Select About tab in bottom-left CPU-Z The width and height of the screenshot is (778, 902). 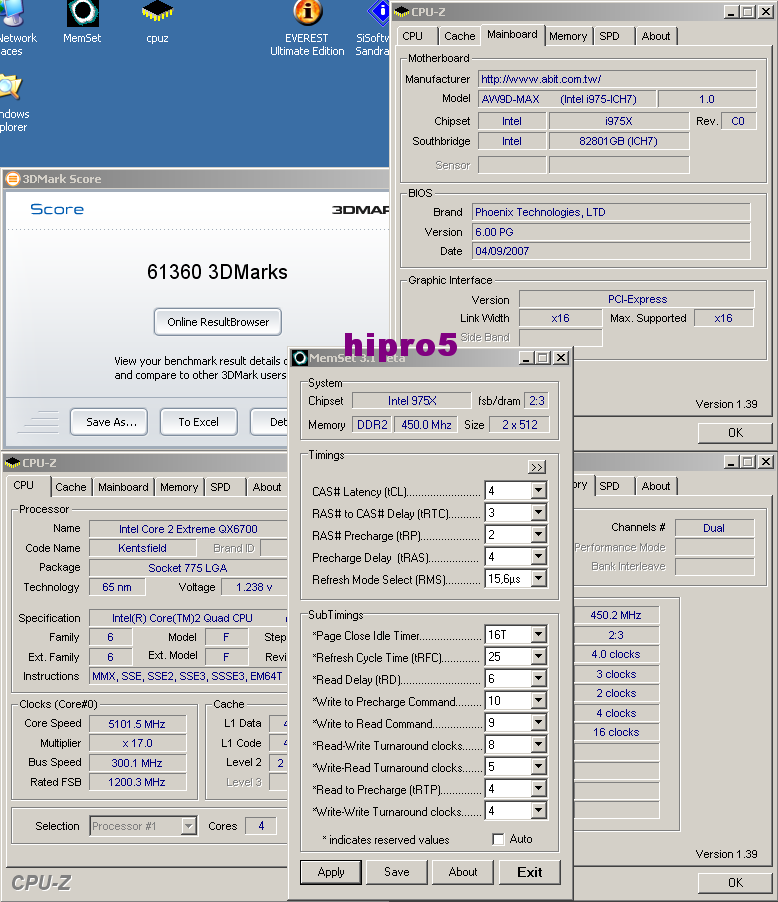tap(267, 487)
